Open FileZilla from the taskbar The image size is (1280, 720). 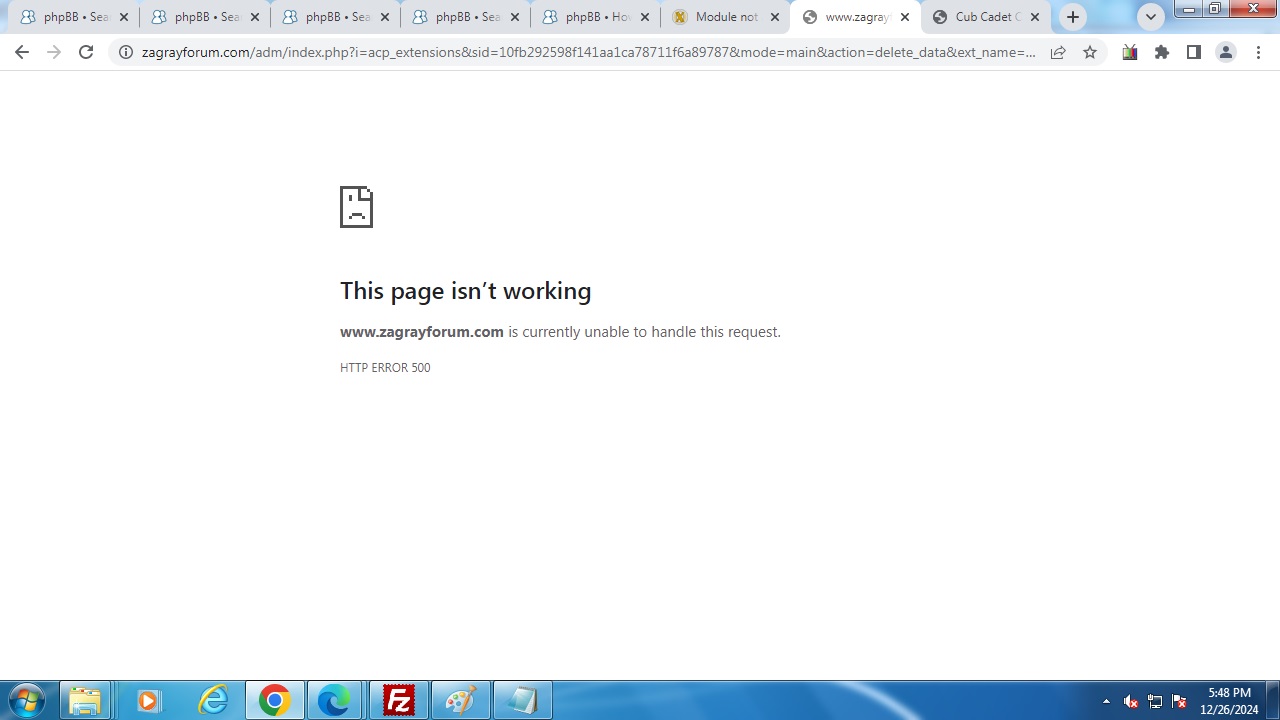pyautogui.click(x=399, y=701)
